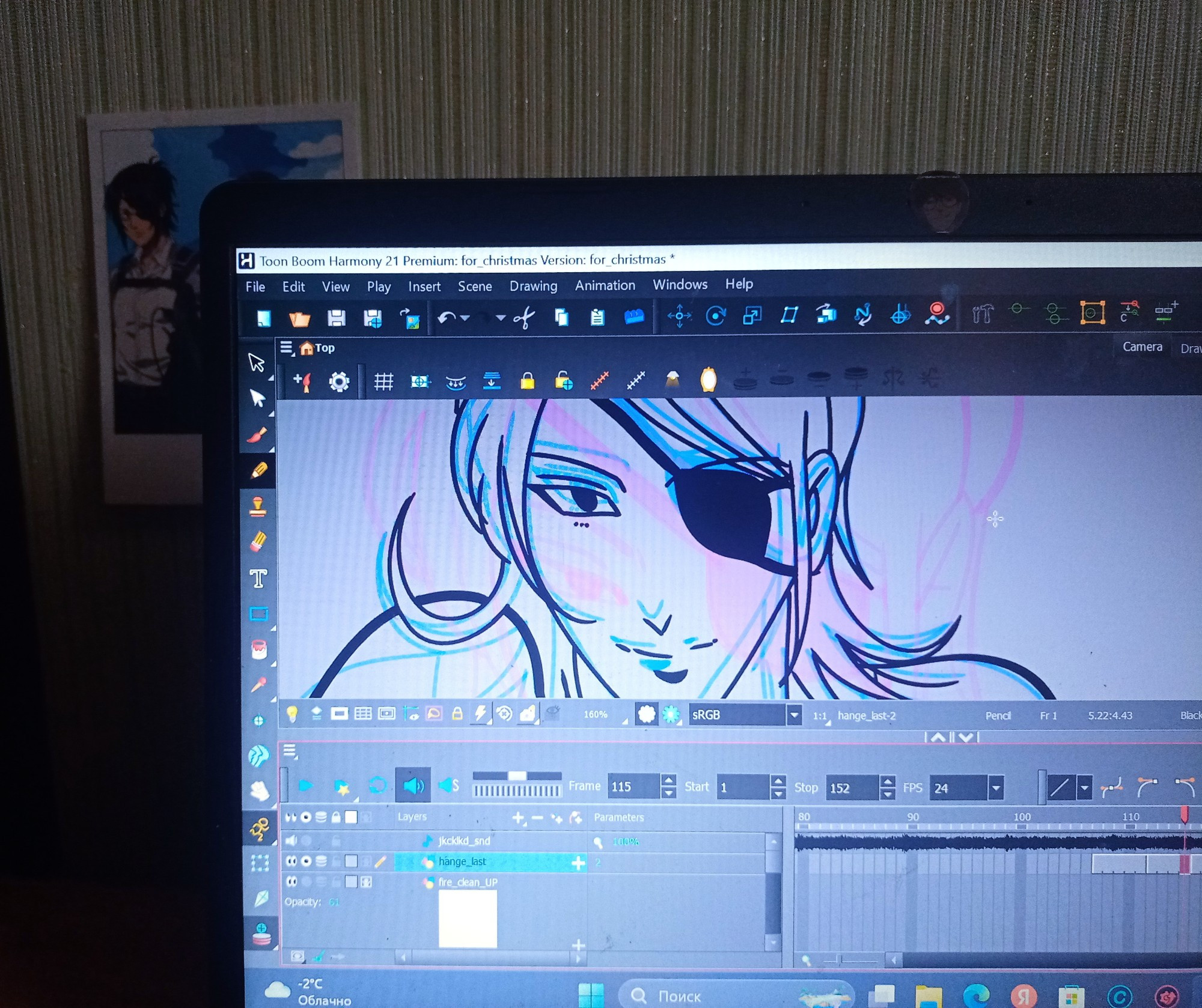The image size is (1202, 1008).
Task: Collapse panel with the up arrow handle
Action: [938, 737]
